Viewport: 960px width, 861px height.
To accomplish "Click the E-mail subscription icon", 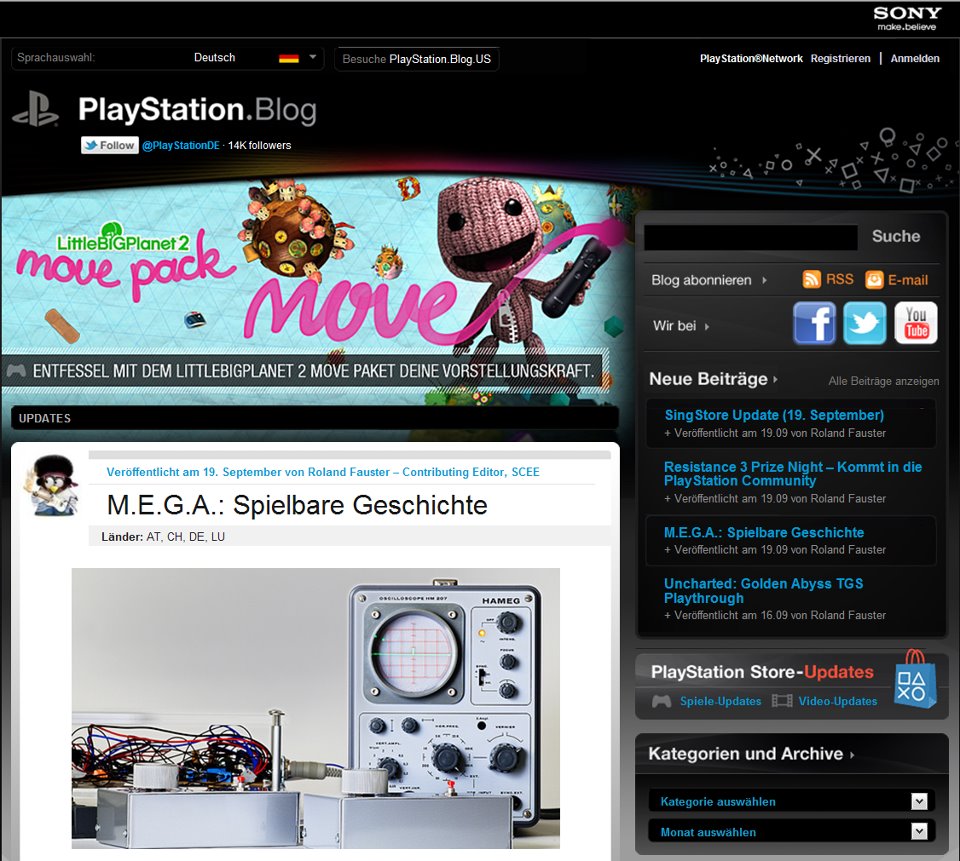I will 874,280.
